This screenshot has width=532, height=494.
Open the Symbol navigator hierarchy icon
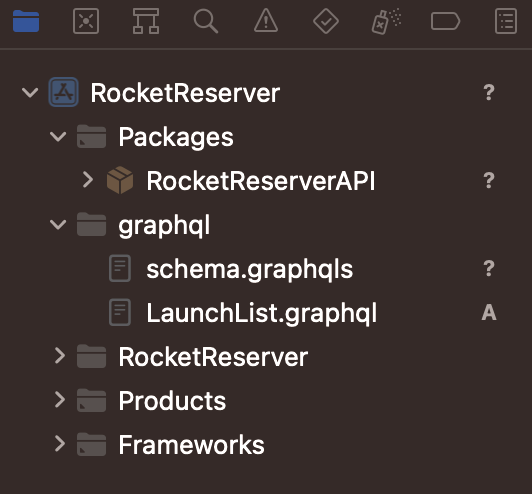[x=146, y=21]
